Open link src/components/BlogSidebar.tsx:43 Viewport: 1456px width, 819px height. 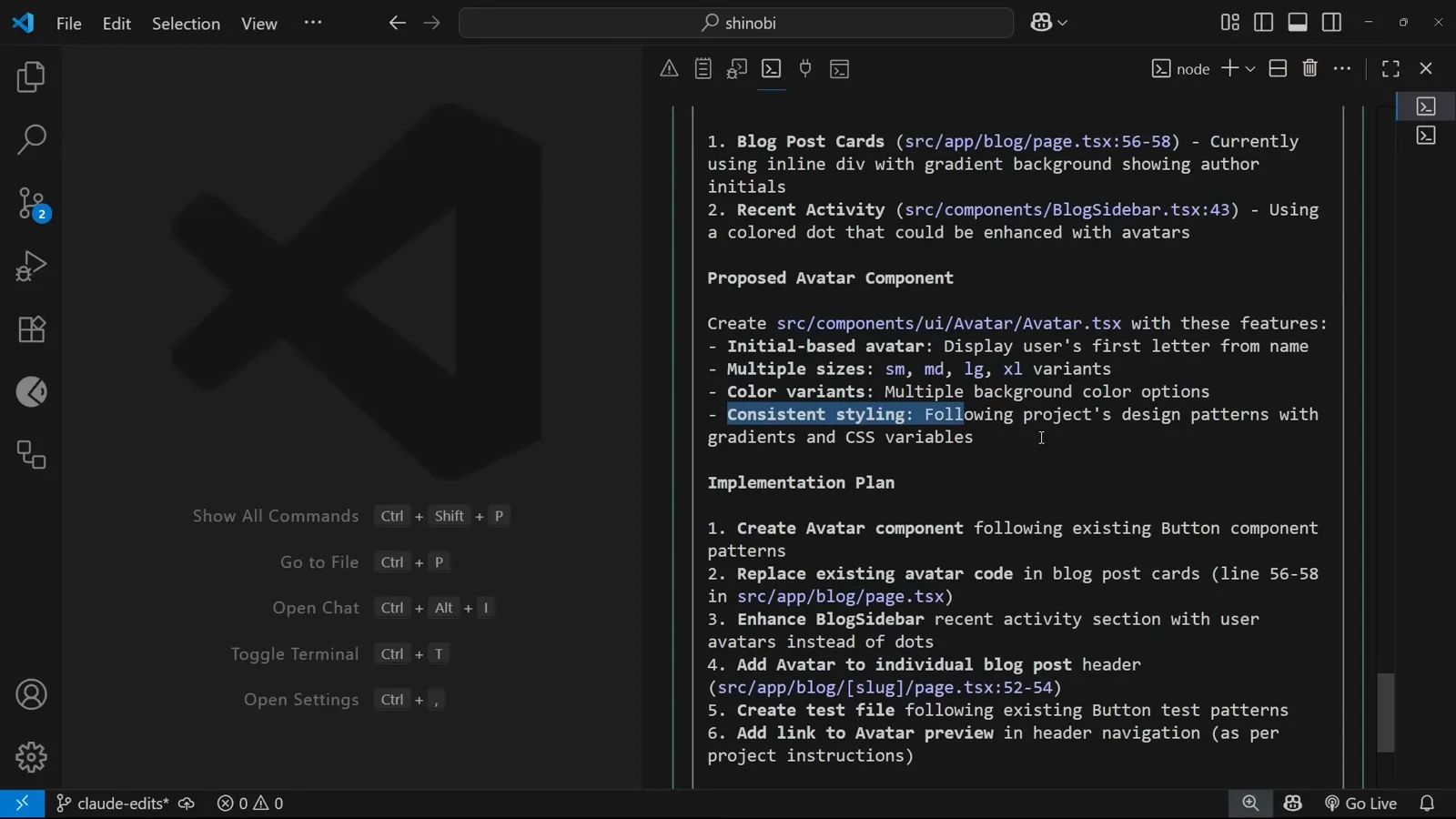click(1067, 210)
